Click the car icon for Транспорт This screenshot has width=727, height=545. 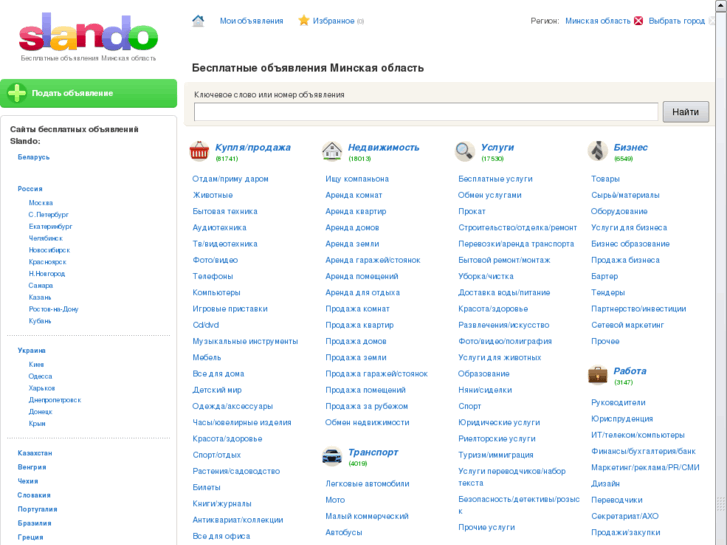click(332, 457)
